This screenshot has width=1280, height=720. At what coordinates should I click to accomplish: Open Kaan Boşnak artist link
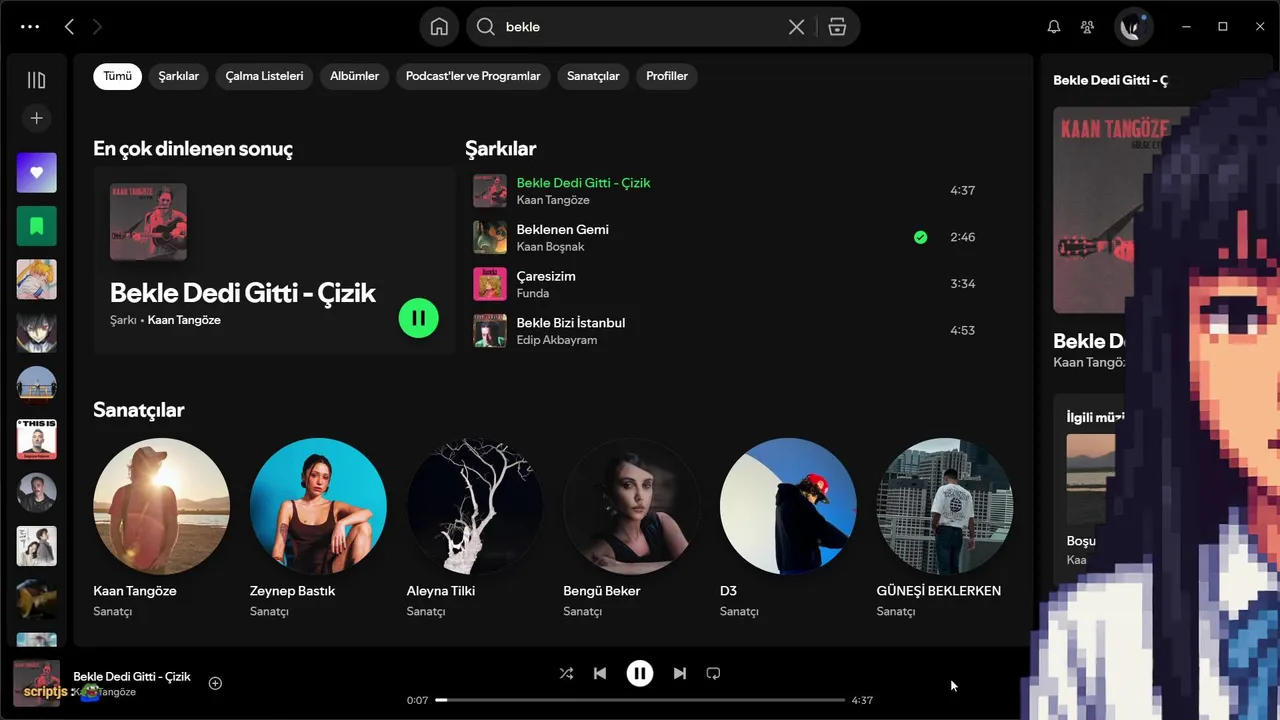pos(550,247)
